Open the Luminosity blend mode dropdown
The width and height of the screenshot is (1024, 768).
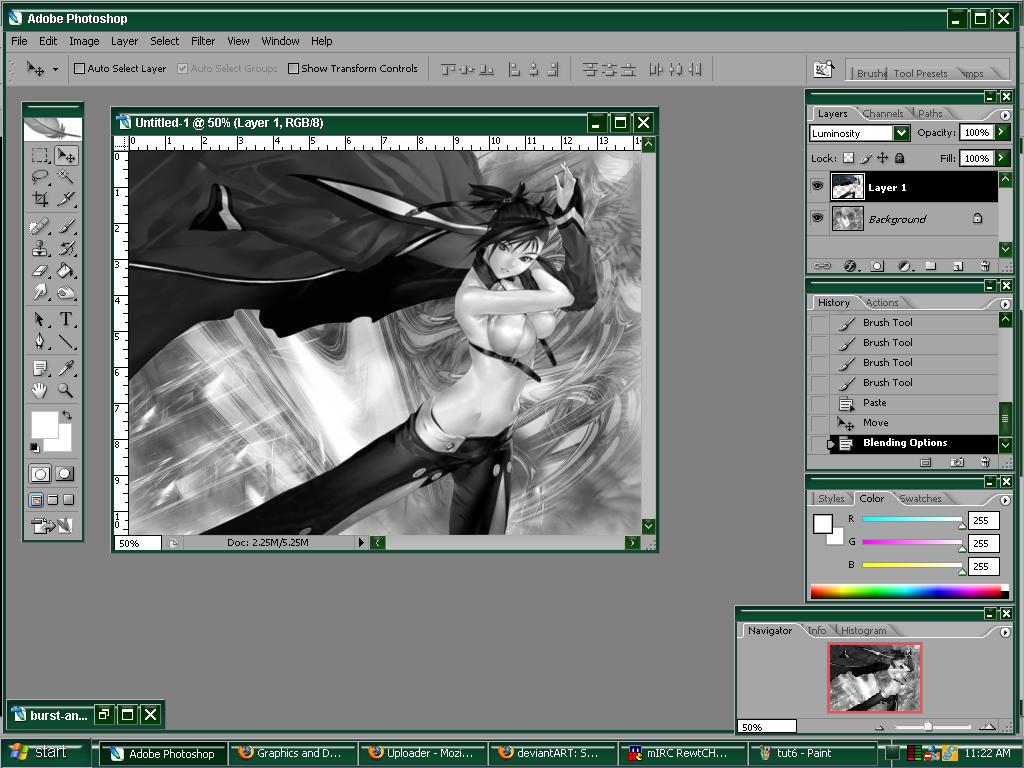tap(901, 133)
